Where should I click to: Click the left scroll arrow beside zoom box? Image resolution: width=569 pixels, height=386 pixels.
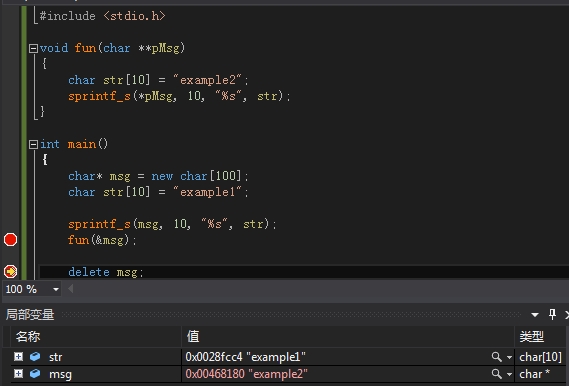coord(71,289)
